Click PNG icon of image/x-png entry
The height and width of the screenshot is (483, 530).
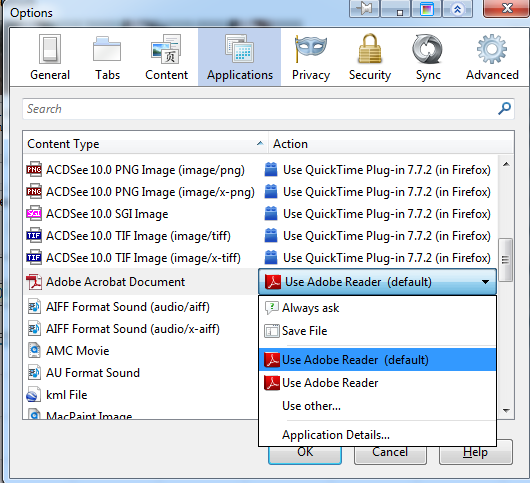click(x=34, y=191)
